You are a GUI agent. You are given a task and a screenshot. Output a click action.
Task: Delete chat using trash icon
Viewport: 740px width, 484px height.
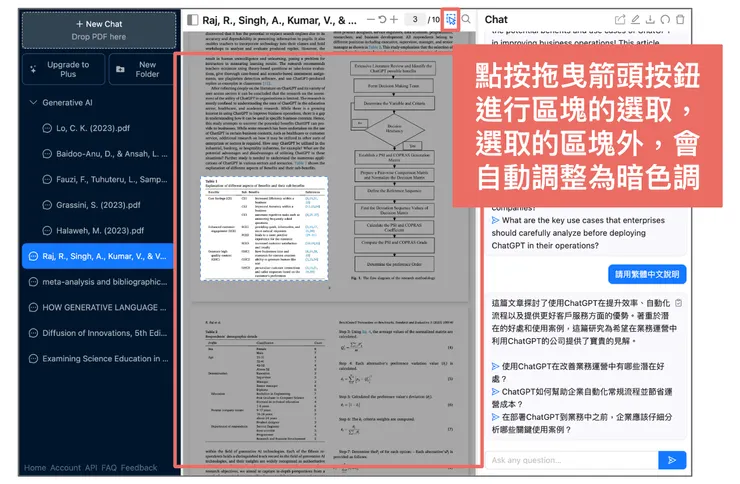point(680,19)
